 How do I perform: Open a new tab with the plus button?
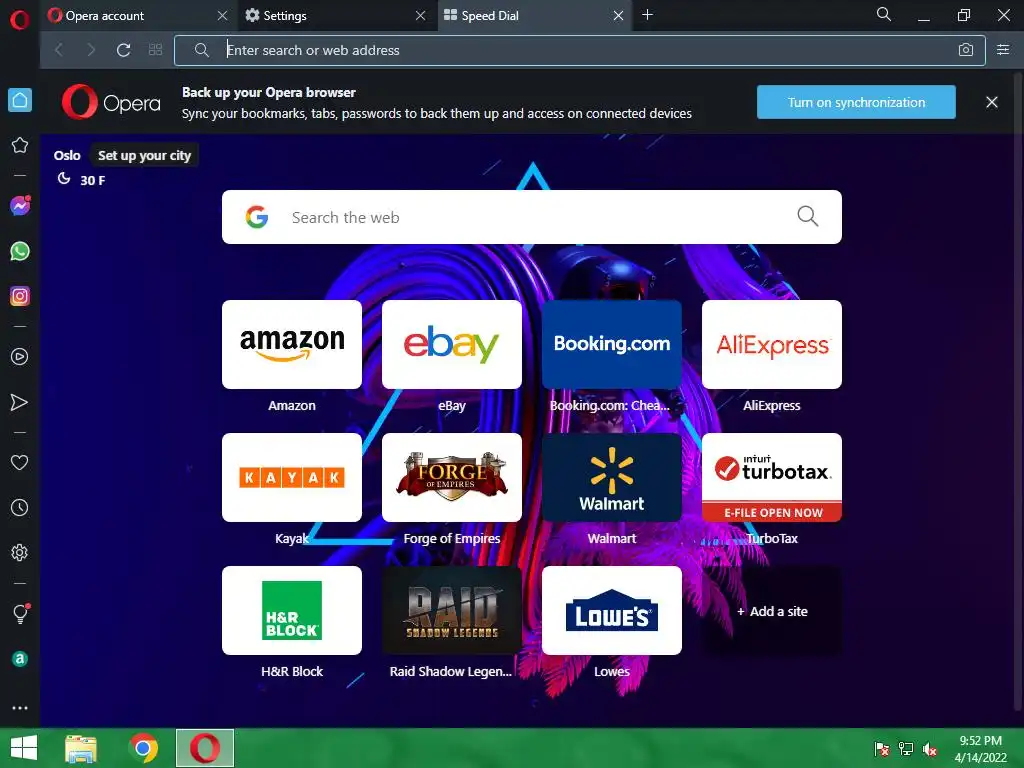647,14
